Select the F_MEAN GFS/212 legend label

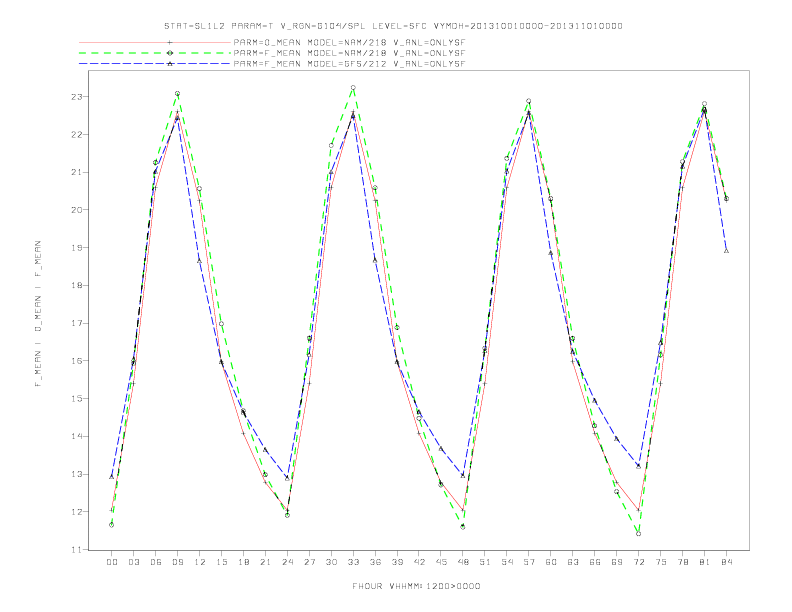(349, 64)
